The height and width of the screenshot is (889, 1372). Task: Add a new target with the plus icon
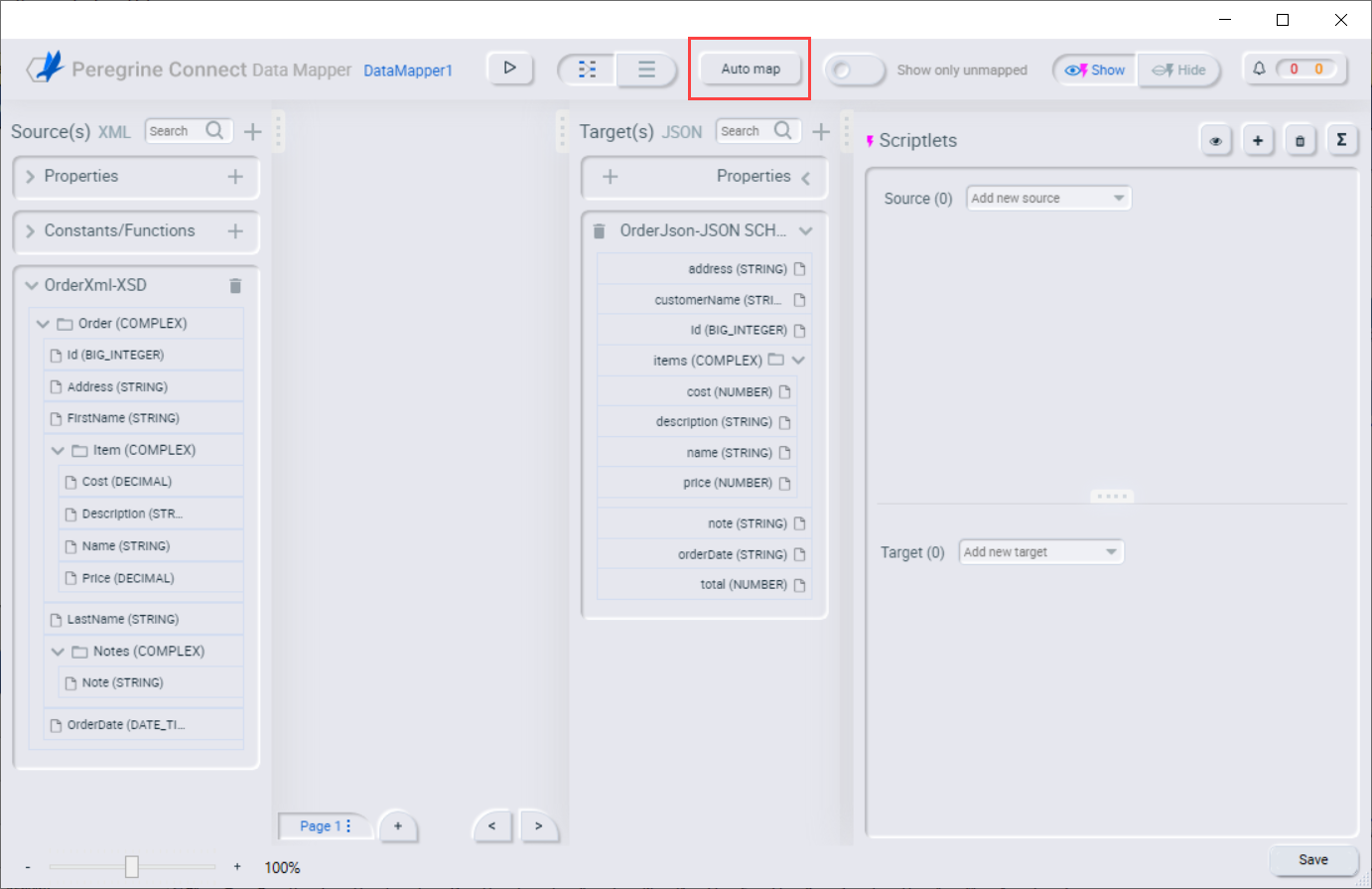point(821,131)
